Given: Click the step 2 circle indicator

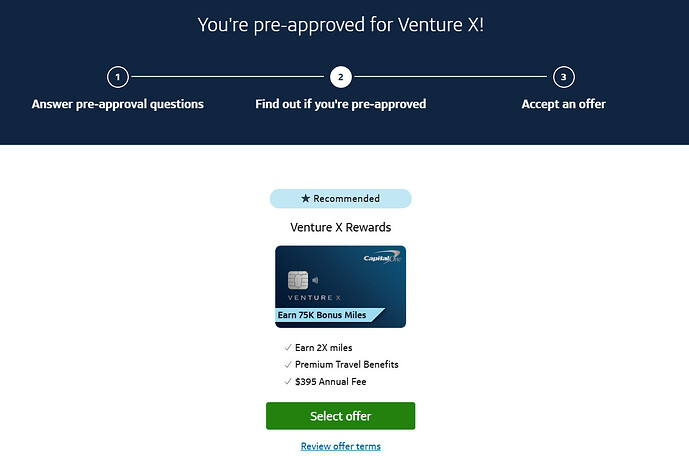Looking at the screenshot, I should 341,77.
